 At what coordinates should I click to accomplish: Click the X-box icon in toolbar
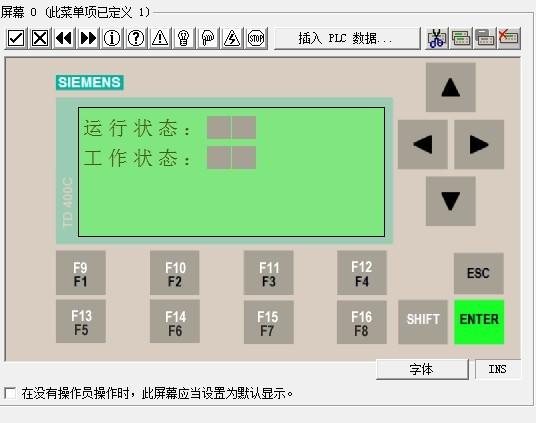click(40, 38)
